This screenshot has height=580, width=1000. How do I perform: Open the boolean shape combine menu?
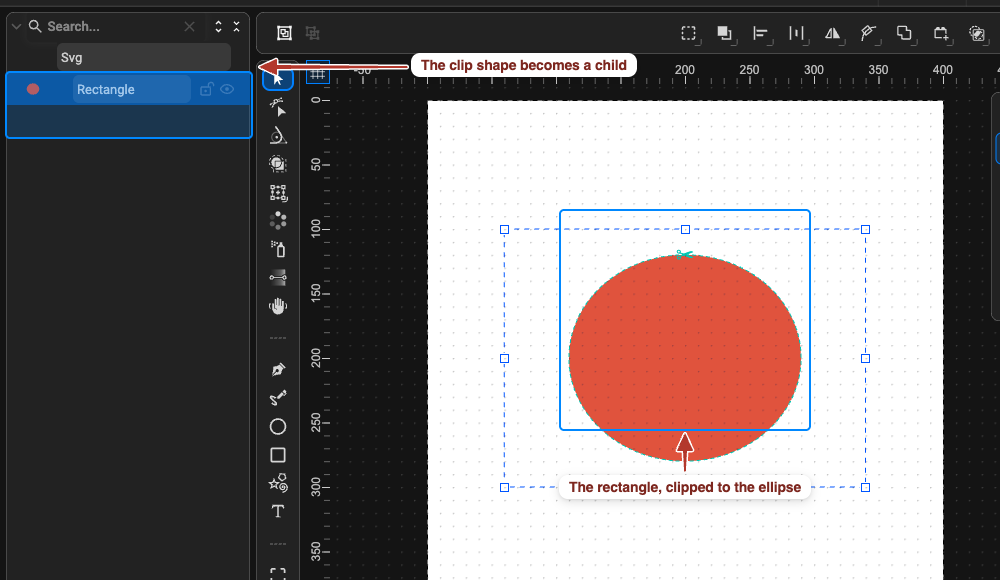(x=904, y=33)
